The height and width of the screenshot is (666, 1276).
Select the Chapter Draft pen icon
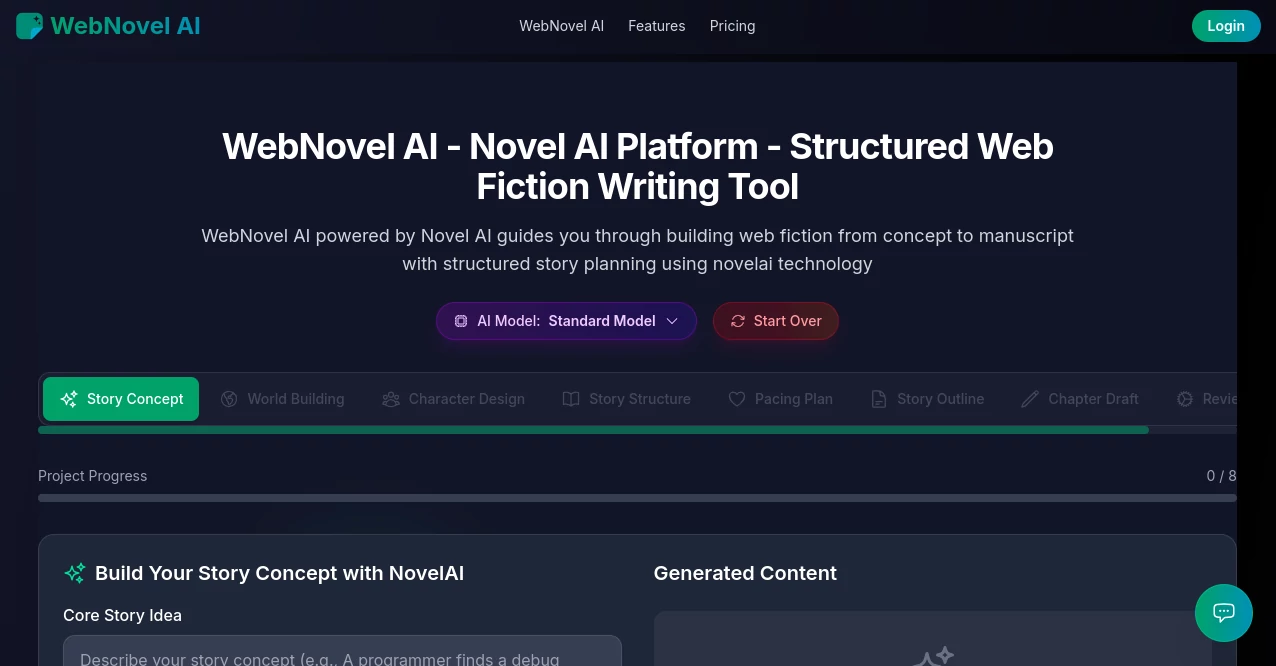pyautogui.click(x=1030, y=398)
